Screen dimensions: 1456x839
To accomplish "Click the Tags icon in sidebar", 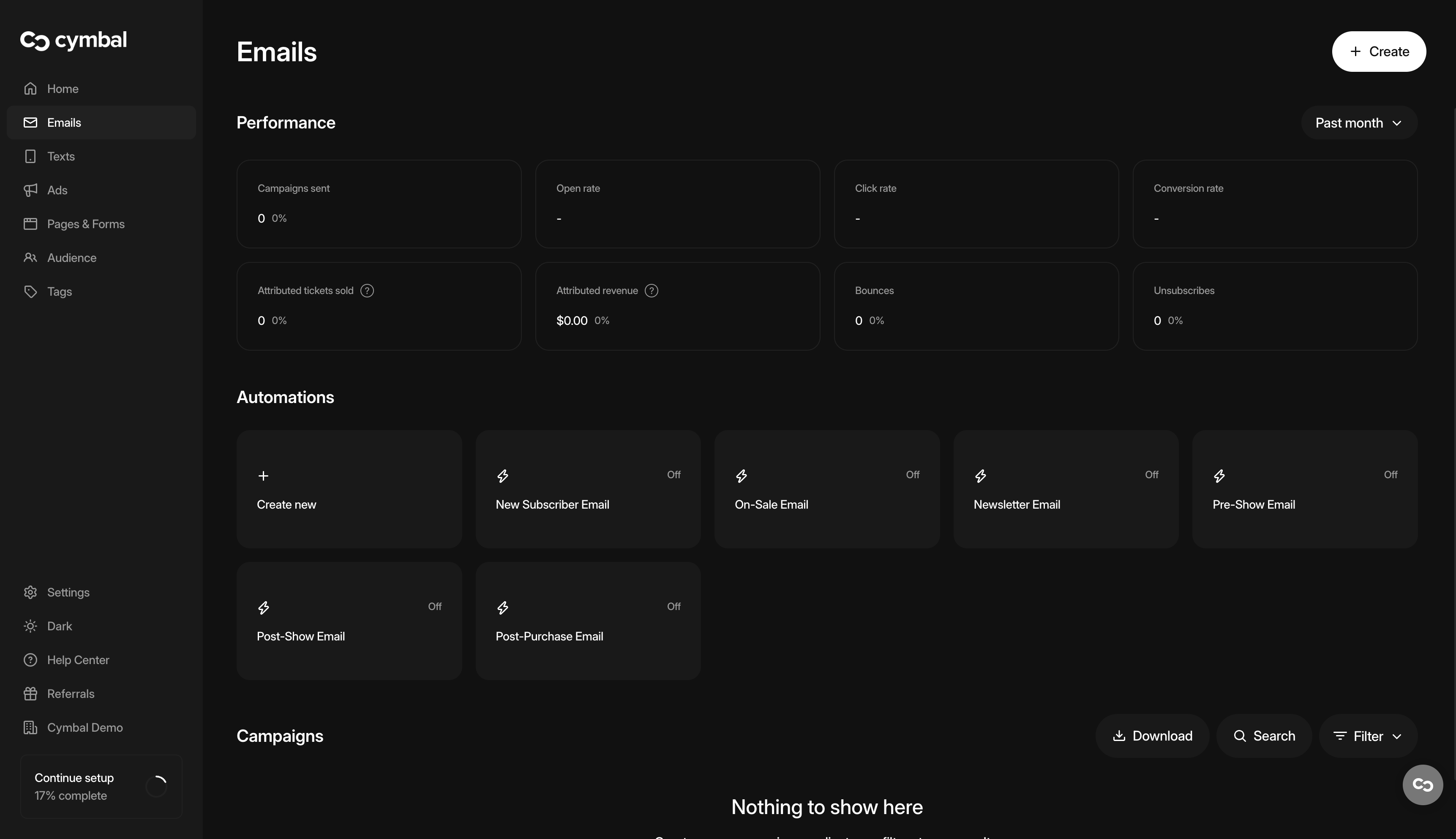I will tap(30, 291).
